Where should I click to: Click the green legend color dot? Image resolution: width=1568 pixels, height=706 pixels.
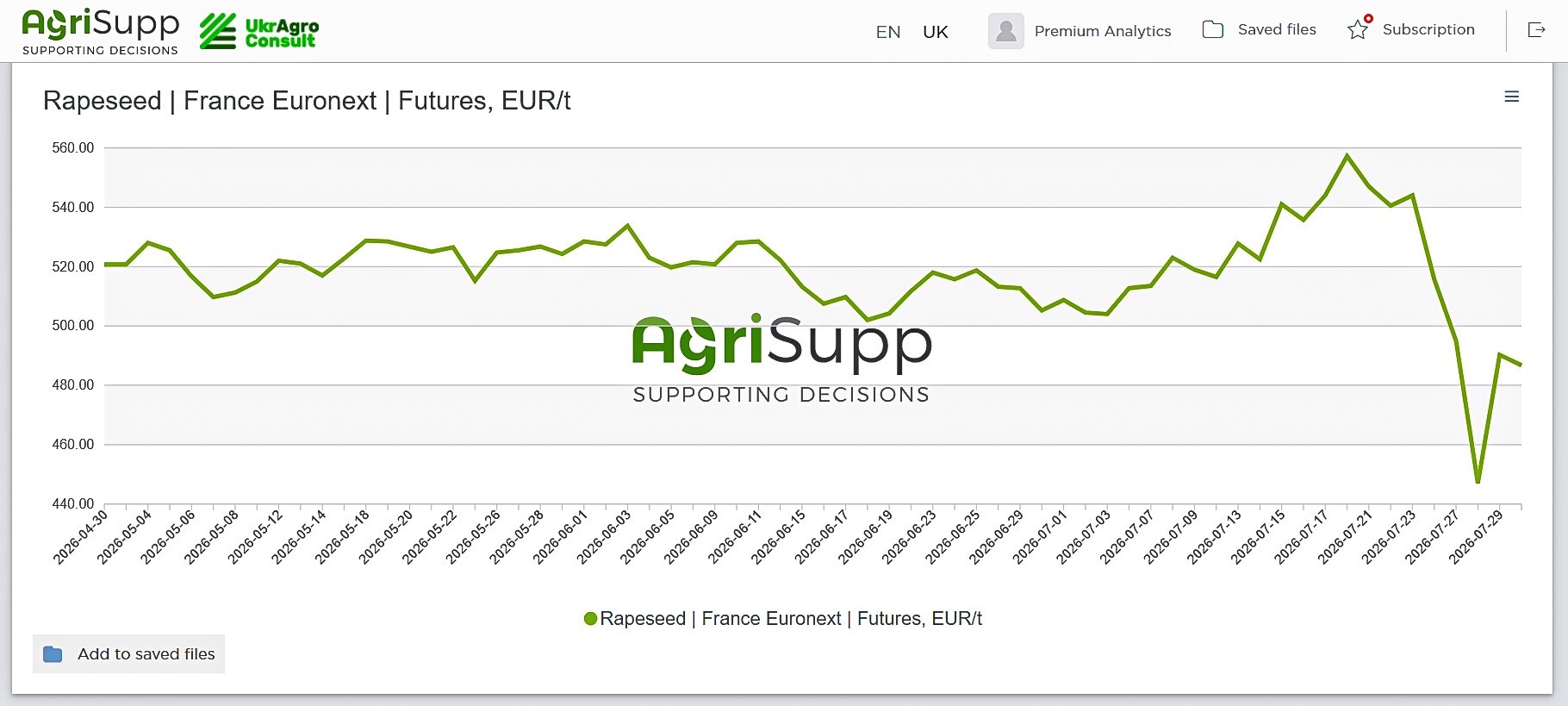tap(590, 618)
